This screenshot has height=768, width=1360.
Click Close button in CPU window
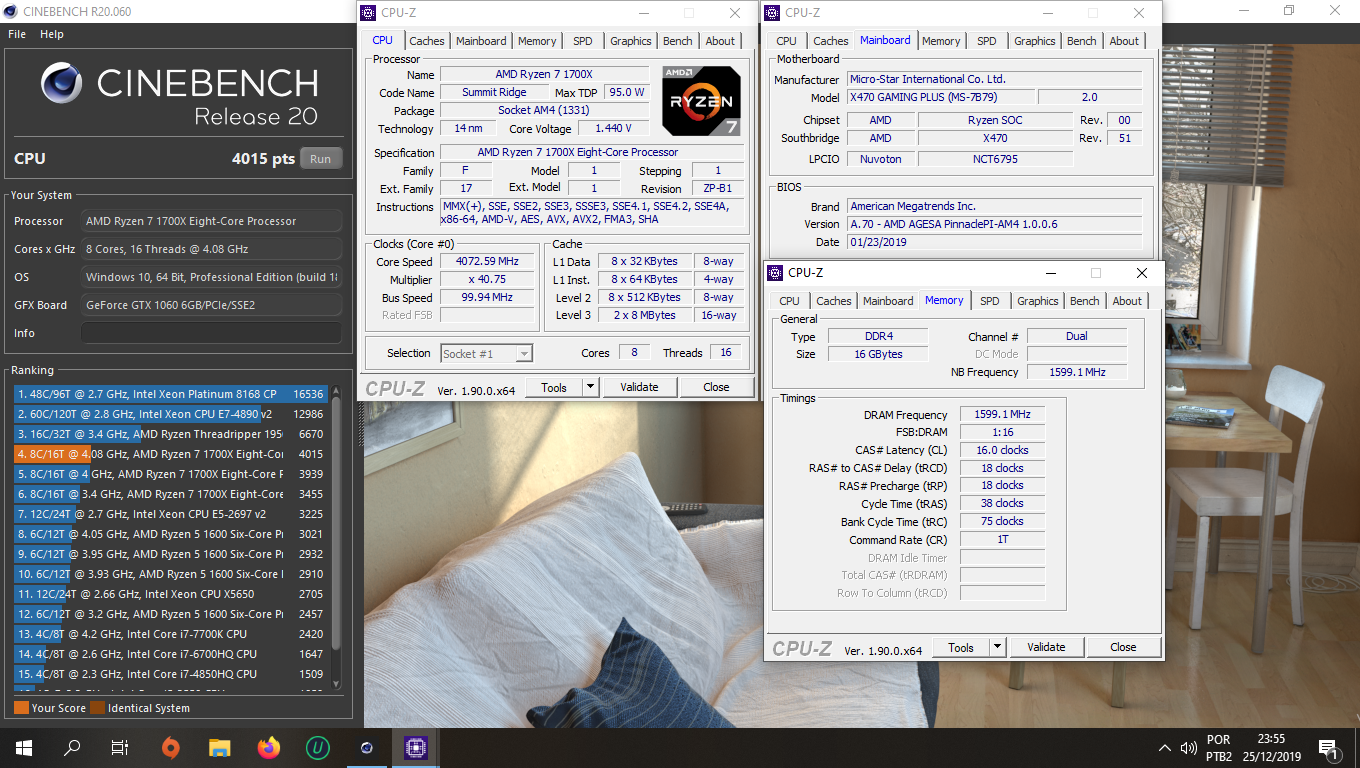coord(716,387)
